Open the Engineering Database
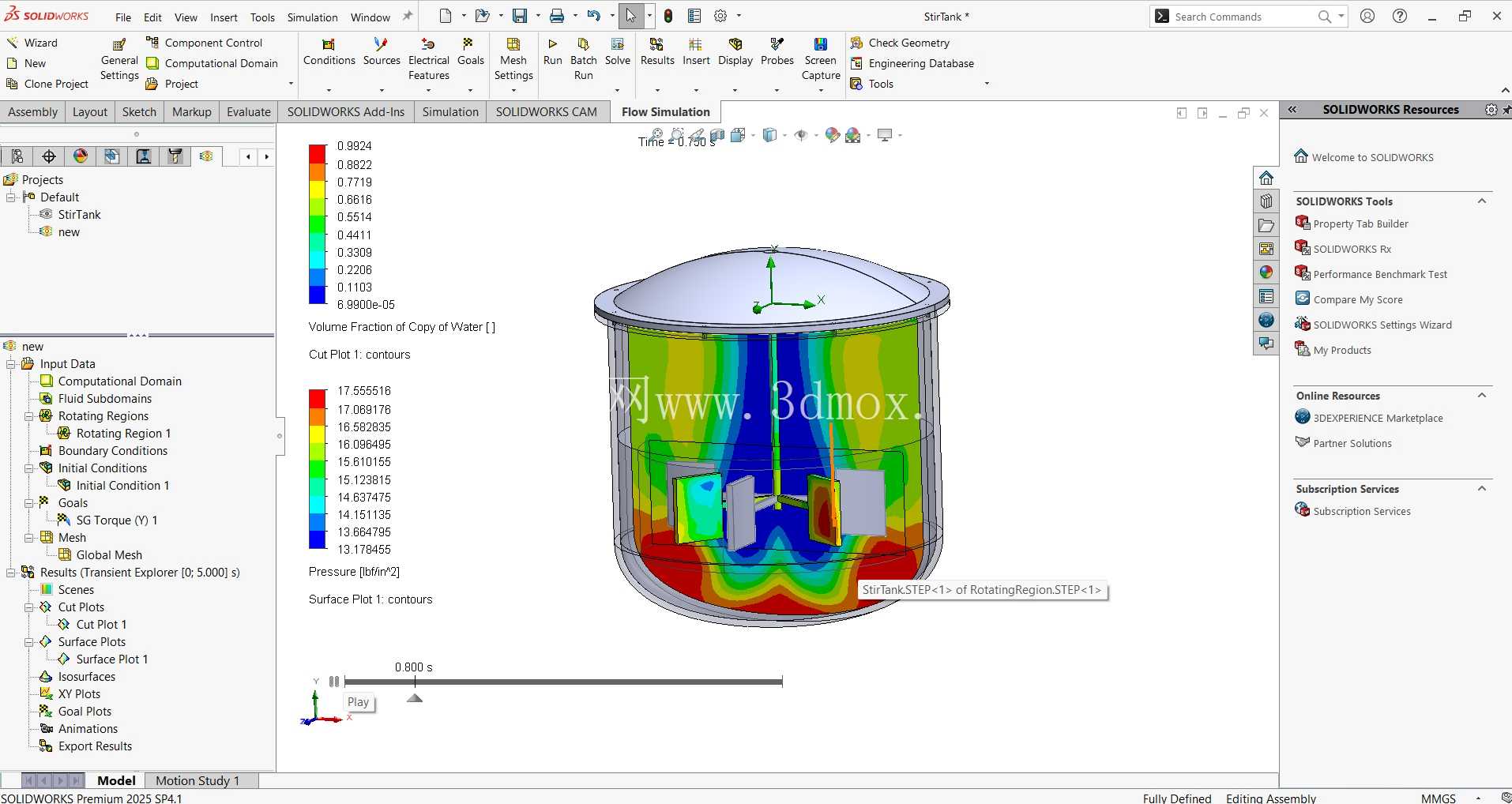Image resolution: width=1512 pixels, height=804 pixels. pos(912,63)
